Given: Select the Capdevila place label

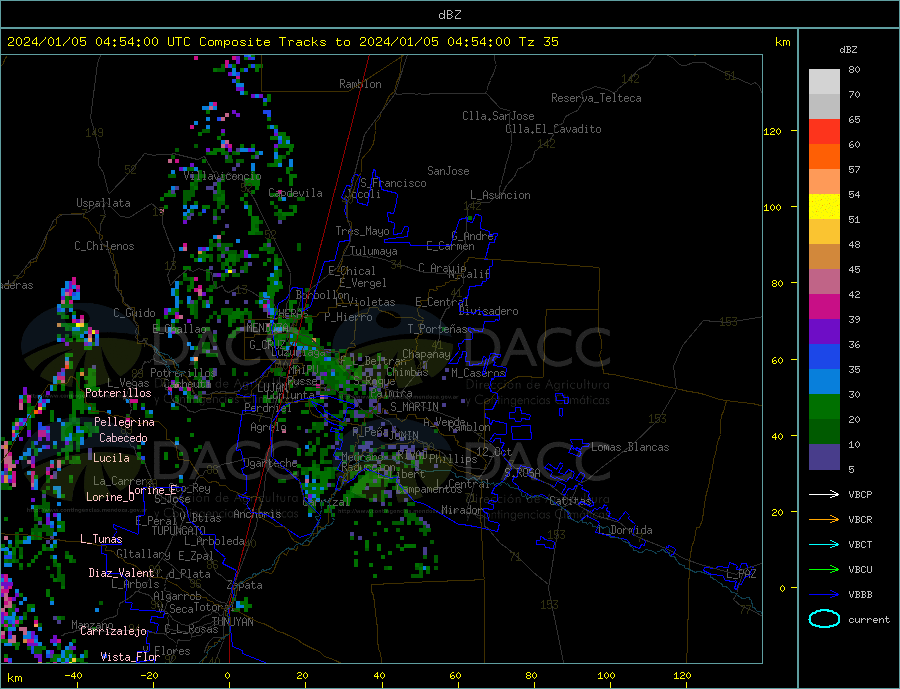Looking at the screenshot, I should [296, 193].
